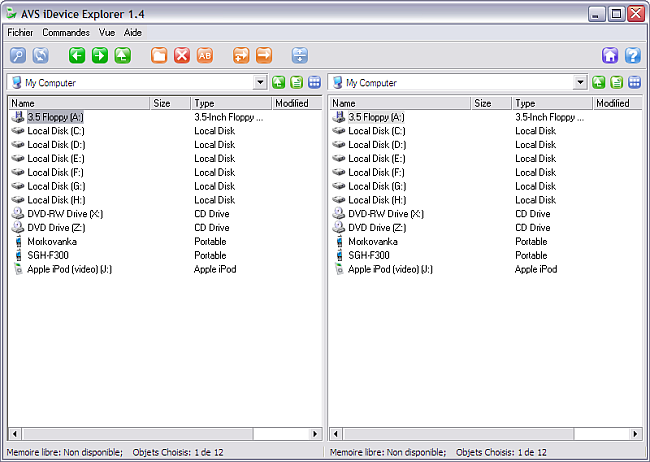The image size is (650, 462).
Task: Click left panel green list view icon
Action: [296, 83]
